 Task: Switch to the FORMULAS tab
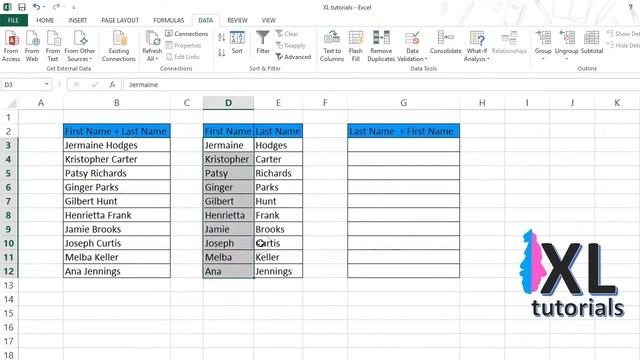tap(169, 20)
